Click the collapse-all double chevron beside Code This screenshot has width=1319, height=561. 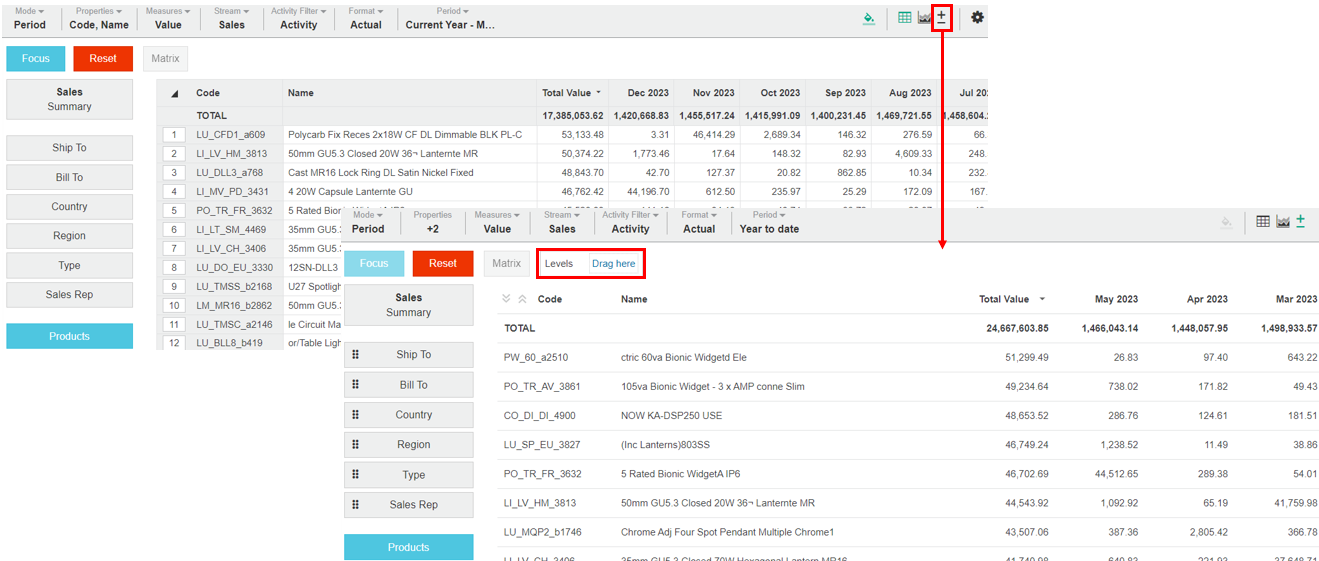pyautogui.click(x=522, y=299)
